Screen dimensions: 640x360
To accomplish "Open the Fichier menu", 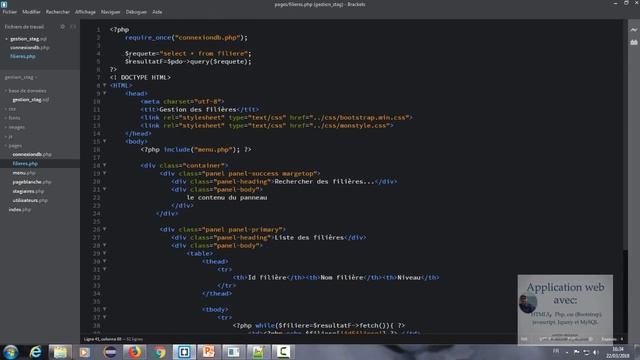I will coord(9,12).
